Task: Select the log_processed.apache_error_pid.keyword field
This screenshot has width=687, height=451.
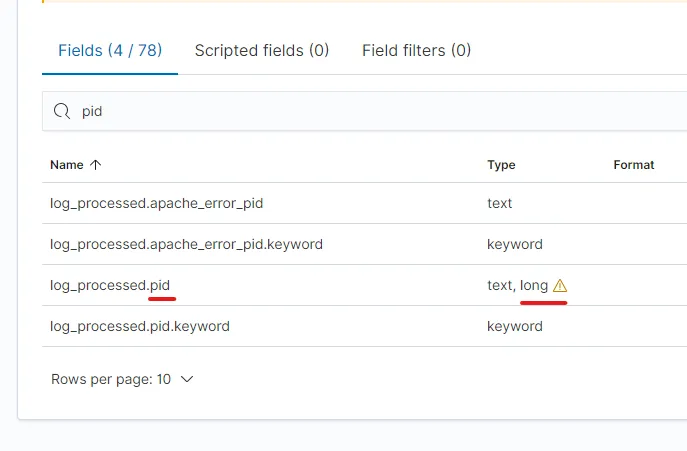Action: point(186,244)
